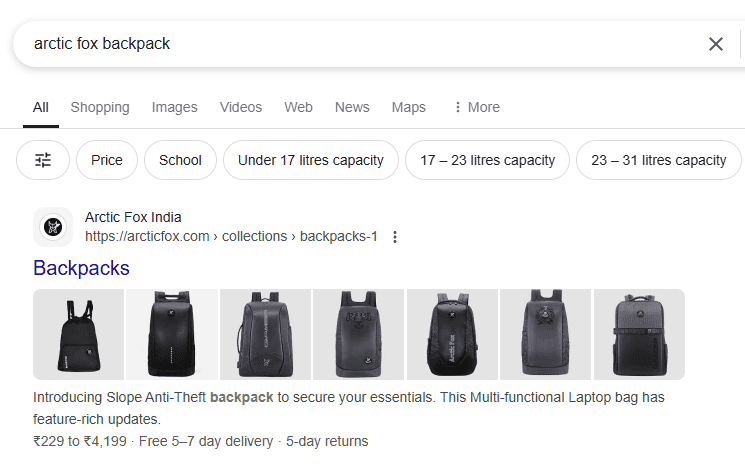Open the Price filter chip
Viewport: 745px width, 467px height.
(107, 160)
